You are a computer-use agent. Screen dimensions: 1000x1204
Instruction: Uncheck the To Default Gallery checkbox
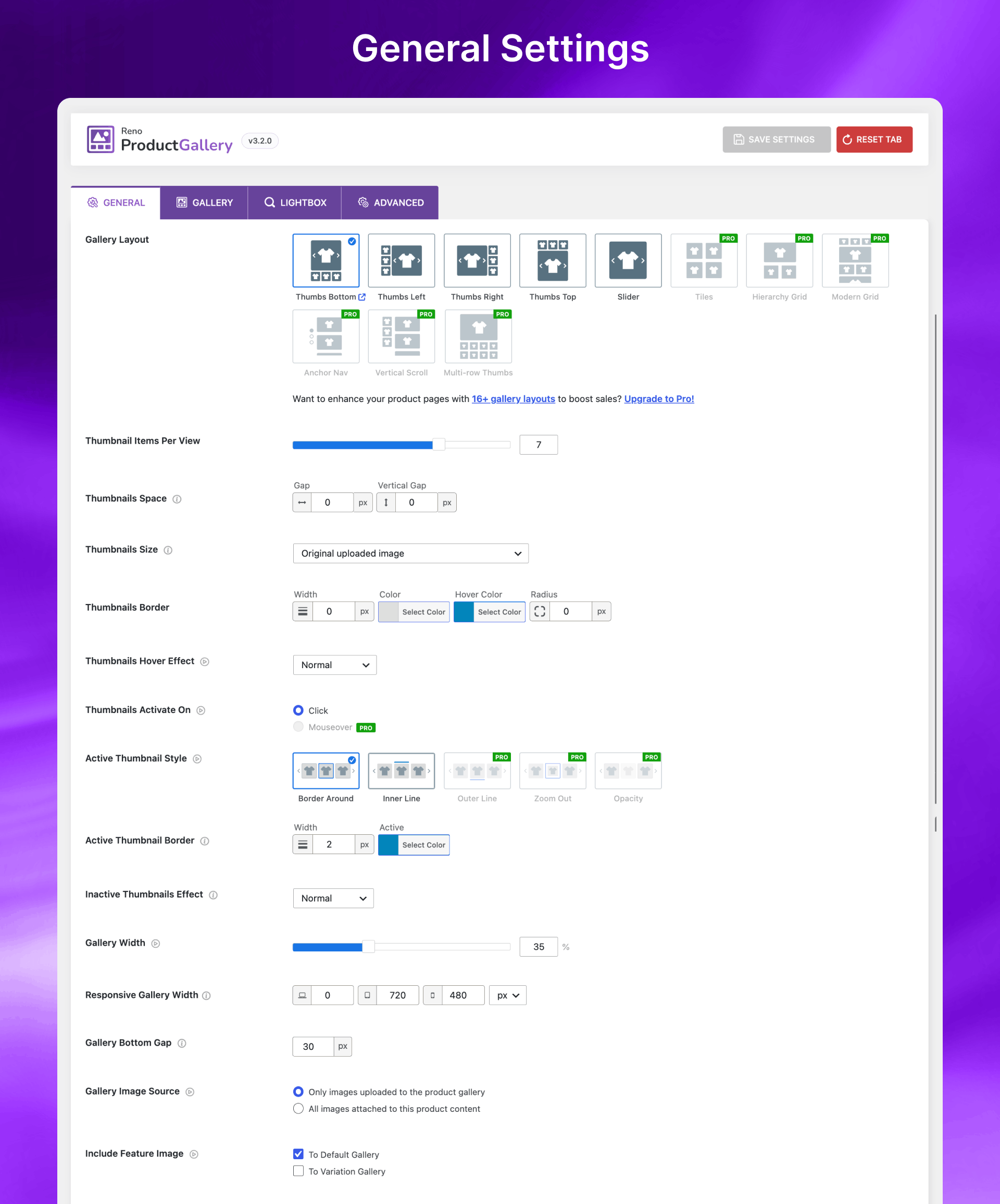tap(298, 1154)
